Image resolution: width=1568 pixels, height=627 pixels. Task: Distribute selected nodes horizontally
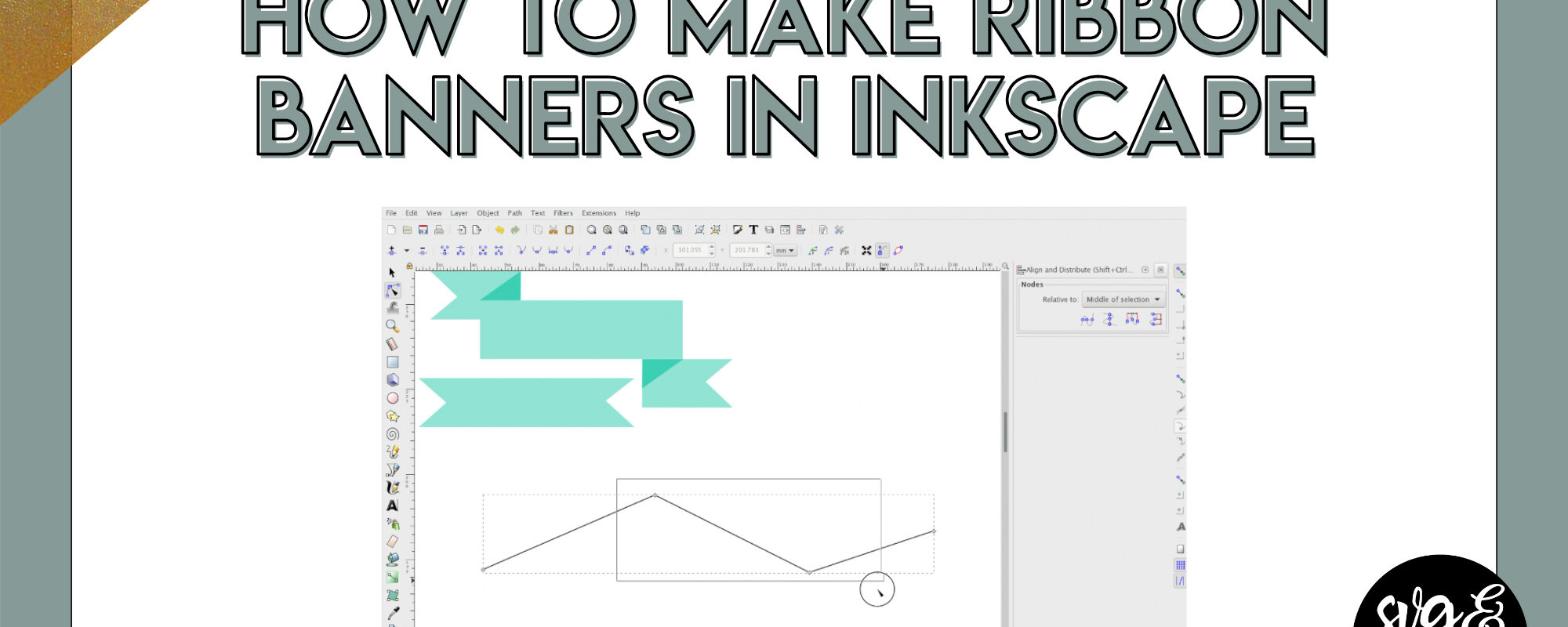click(x=1132, y=319)
